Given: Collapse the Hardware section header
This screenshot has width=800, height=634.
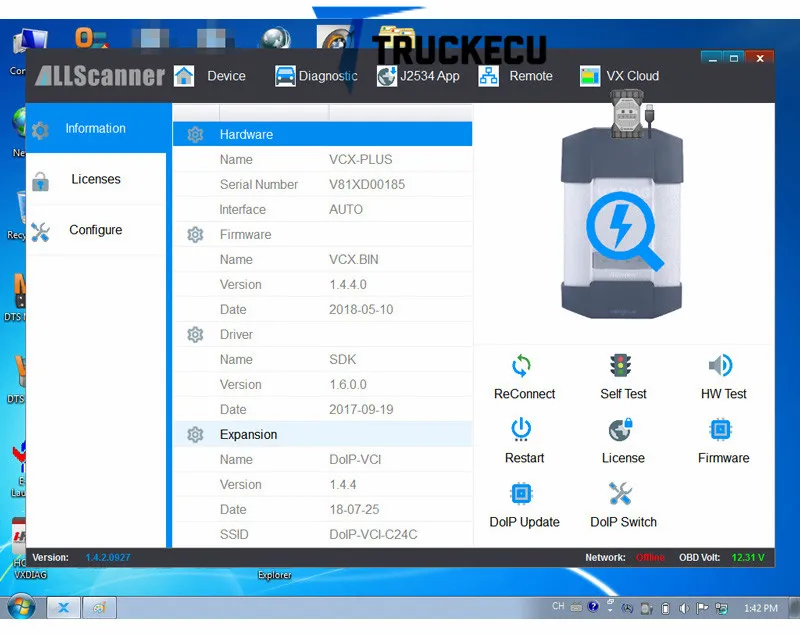Looking at the screenshot, I should (x=322, y=134).
